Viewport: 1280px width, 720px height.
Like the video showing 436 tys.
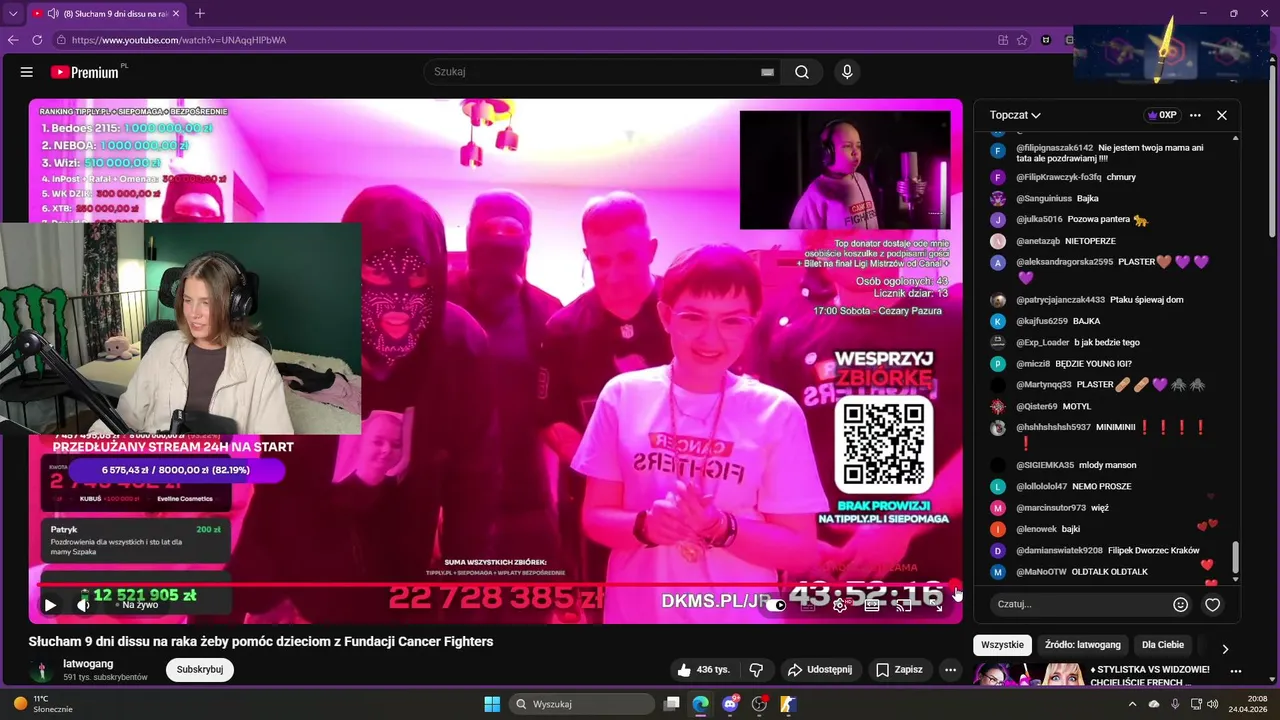pos(704,669)
